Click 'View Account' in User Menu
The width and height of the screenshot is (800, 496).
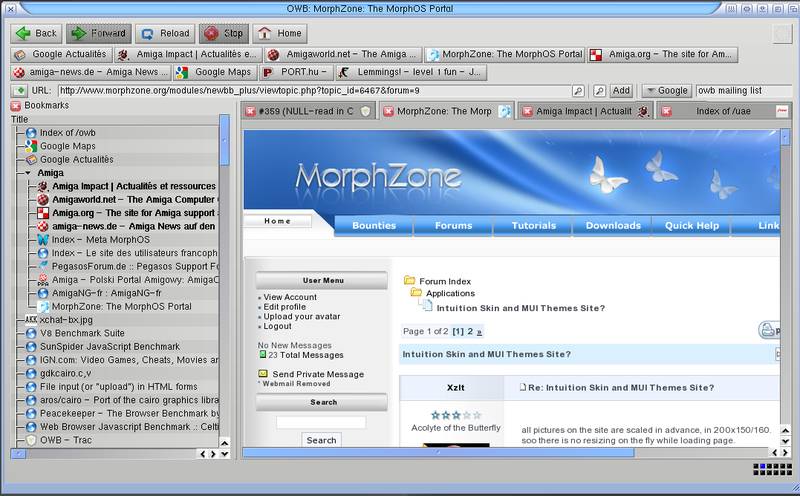tap(290, 297)
